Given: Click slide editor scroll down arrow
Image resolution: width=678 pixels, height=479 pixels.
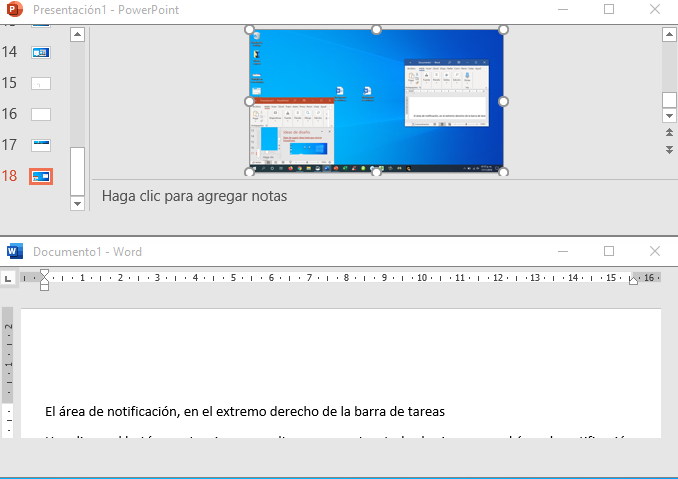Looking at the screenshot, I should [x=669, y=115].
